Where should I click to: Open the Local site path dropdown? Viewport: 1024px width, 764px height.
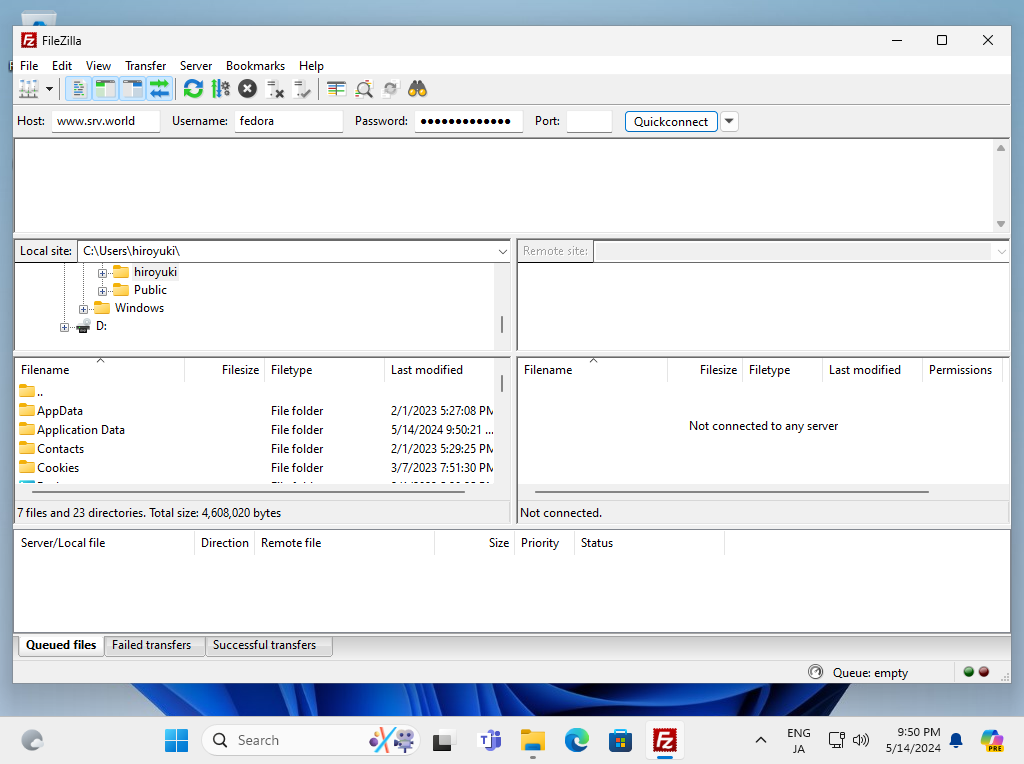[502, 251]
